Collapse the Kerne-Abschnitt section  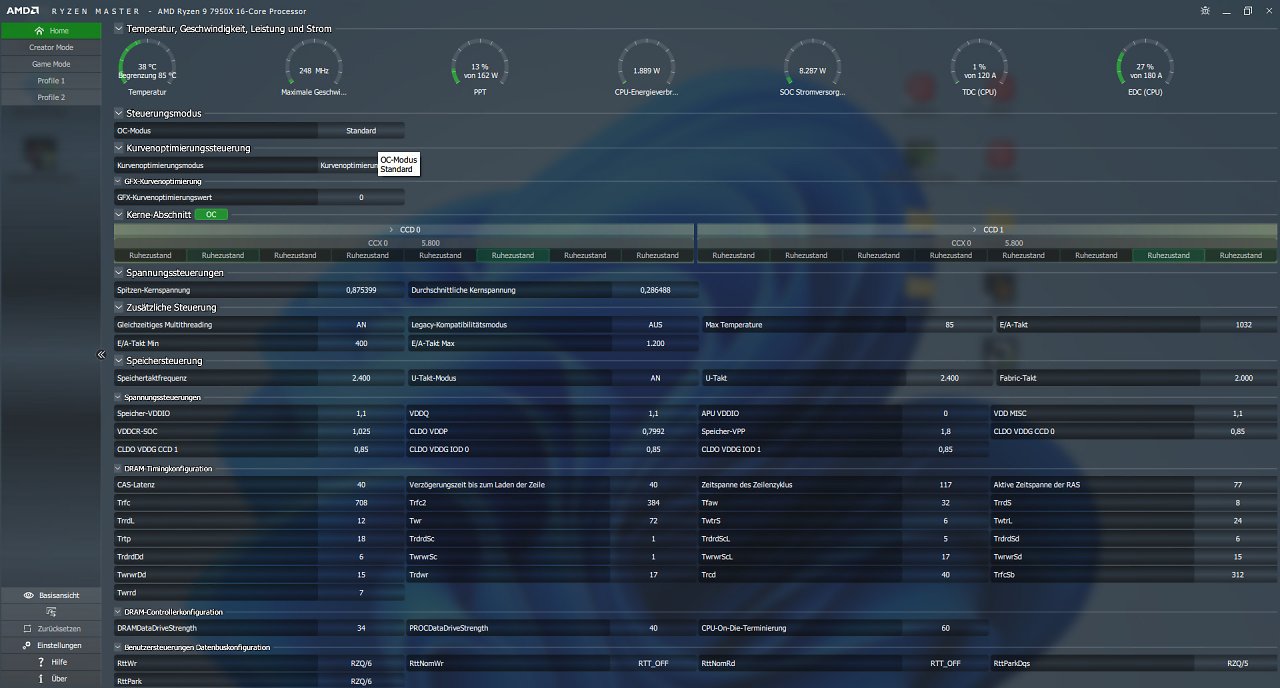tap(119, 215)
